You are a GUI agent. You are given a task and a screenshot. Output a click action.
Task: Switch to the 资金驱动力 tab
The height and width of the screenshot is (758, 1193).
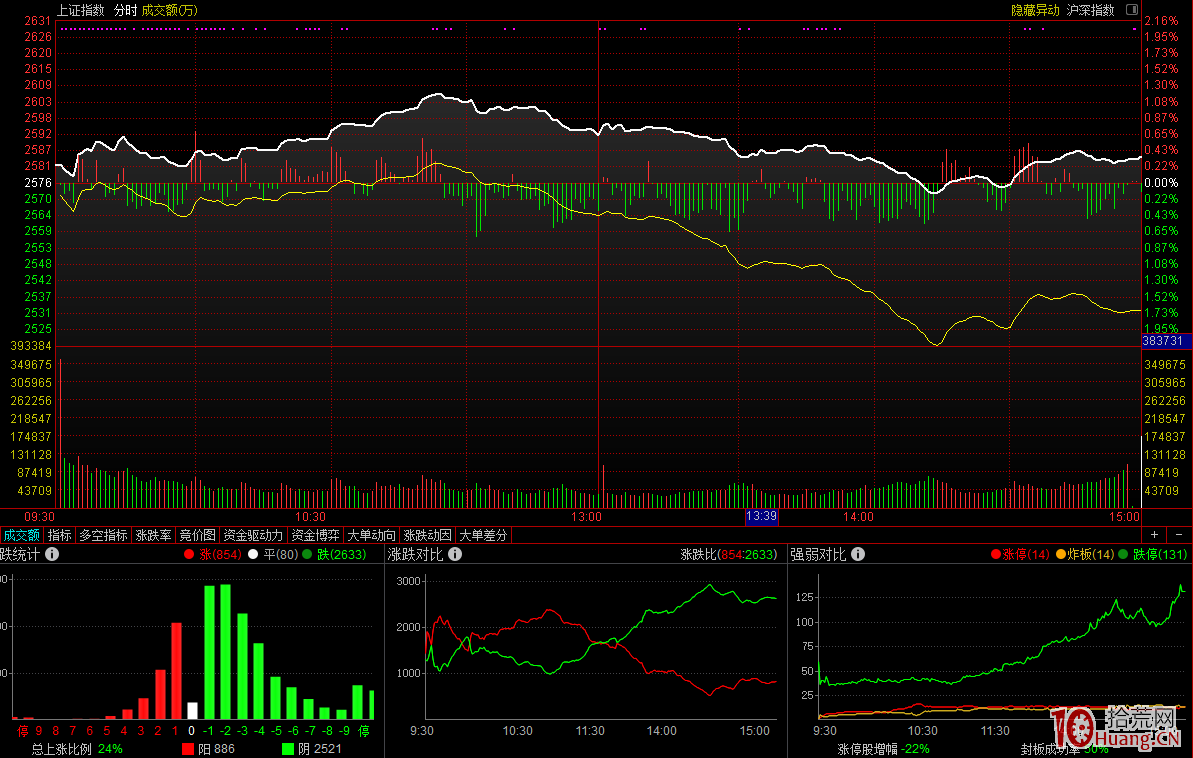(252, 535)
